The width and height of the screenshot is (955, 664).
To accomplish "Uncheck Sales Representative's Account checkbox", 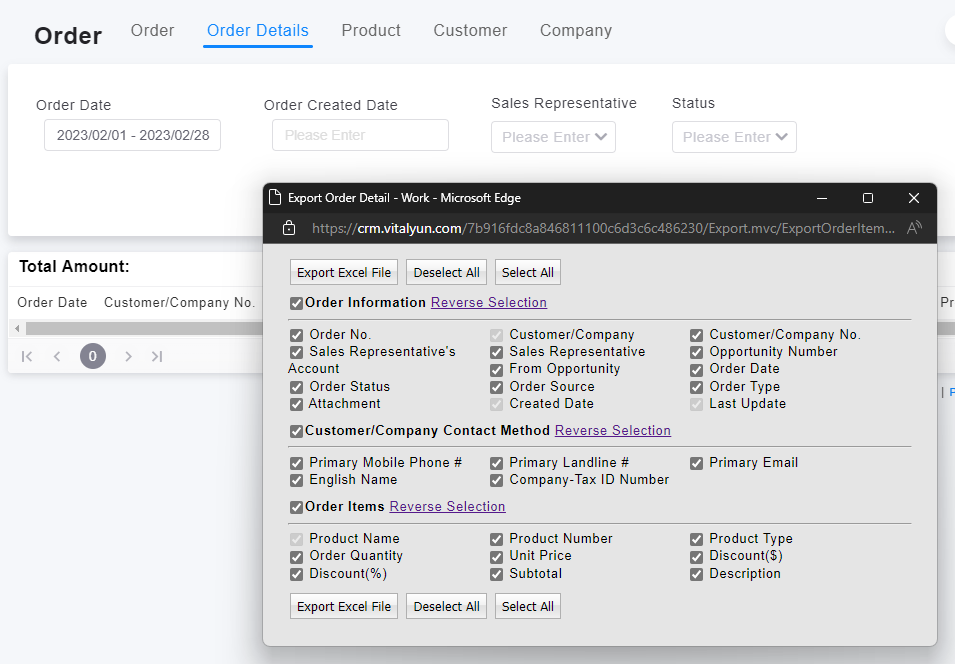I will tap(297, 353).
